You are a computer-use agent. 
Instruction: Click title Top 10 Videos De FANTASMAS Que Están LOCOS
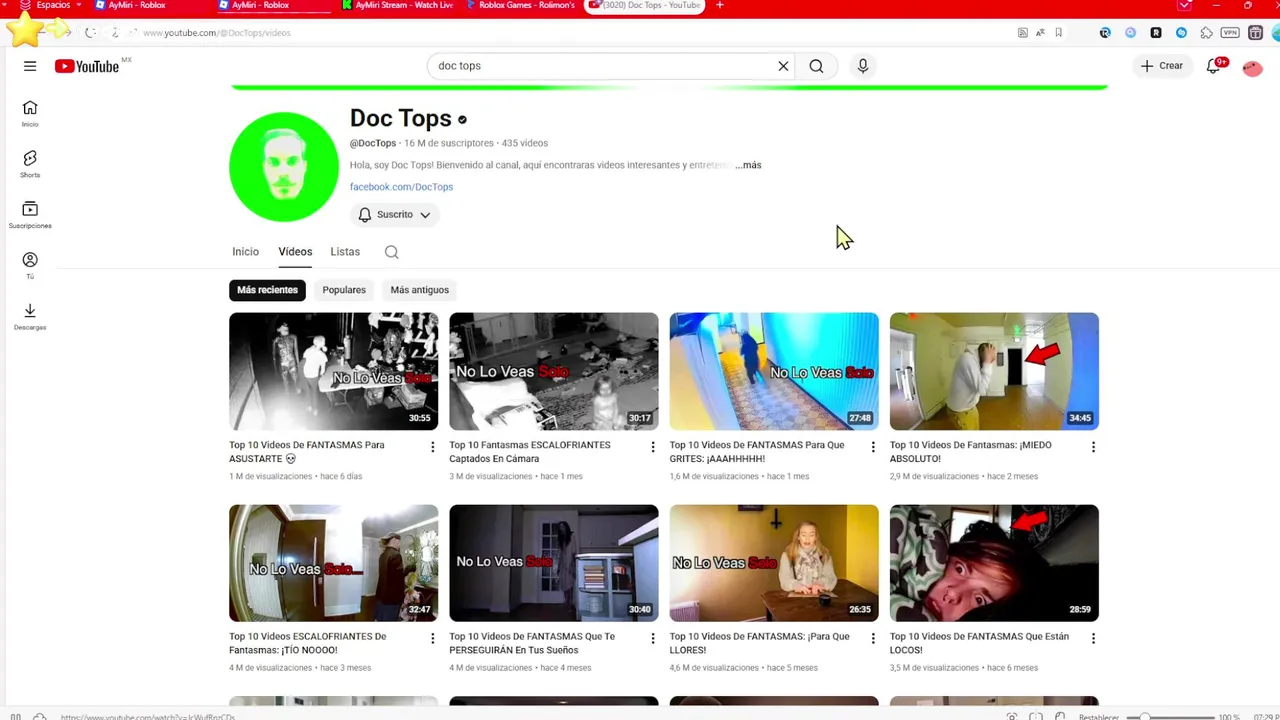point(979,643)
